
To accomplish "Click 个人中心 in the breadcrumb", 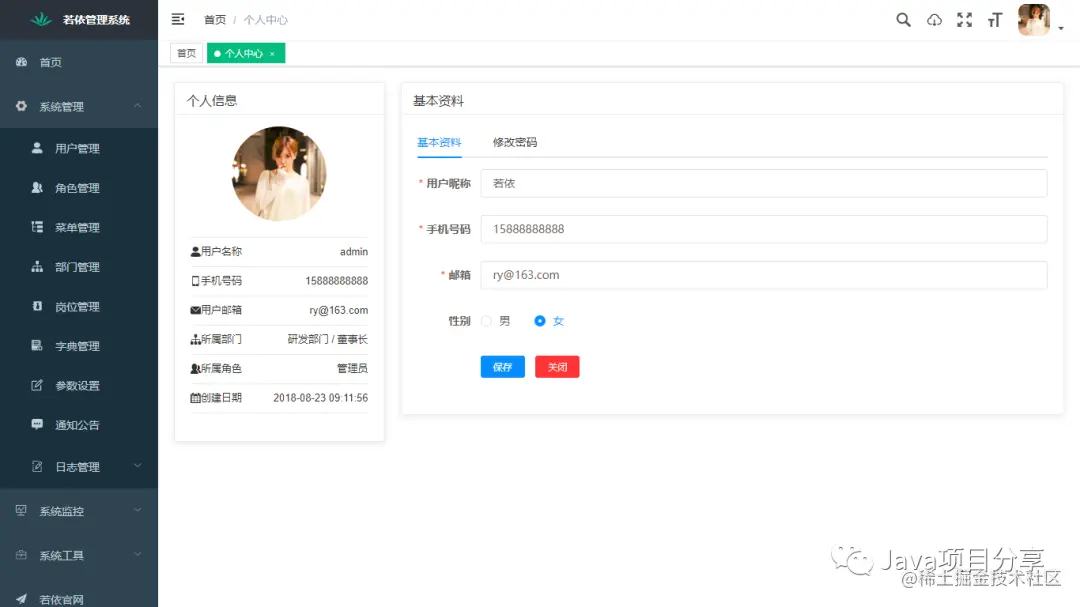I will coord(265,20).
